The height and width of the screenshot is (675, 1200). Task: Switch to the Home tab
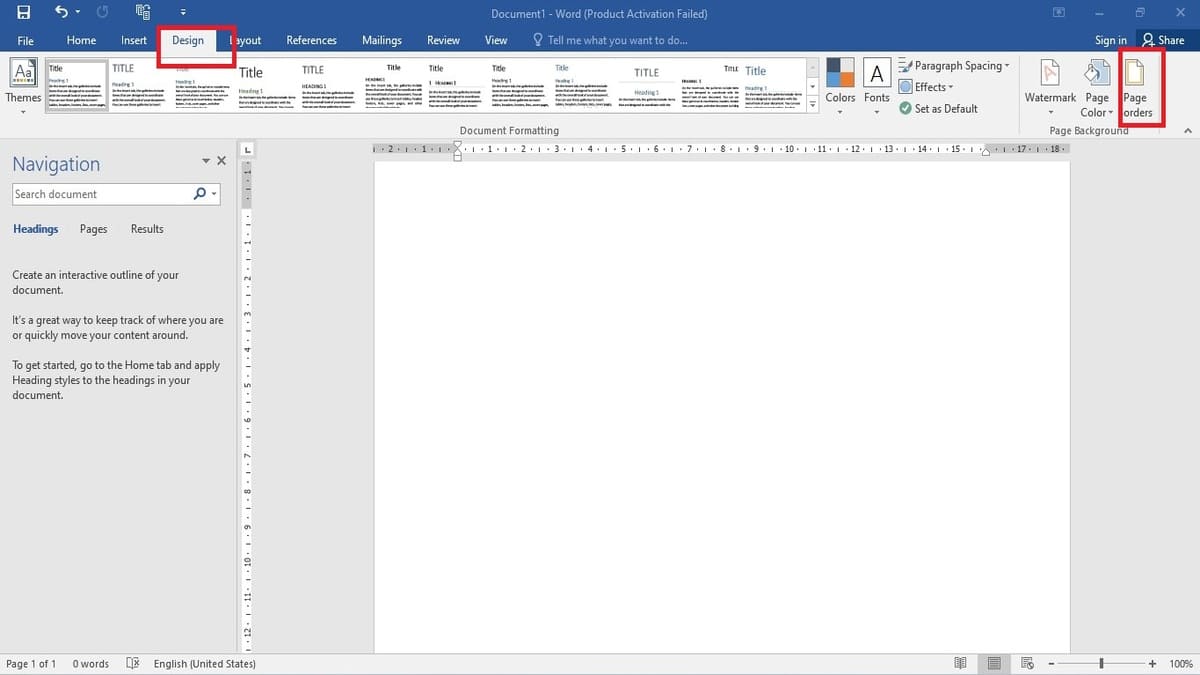[x=81, y=41]
